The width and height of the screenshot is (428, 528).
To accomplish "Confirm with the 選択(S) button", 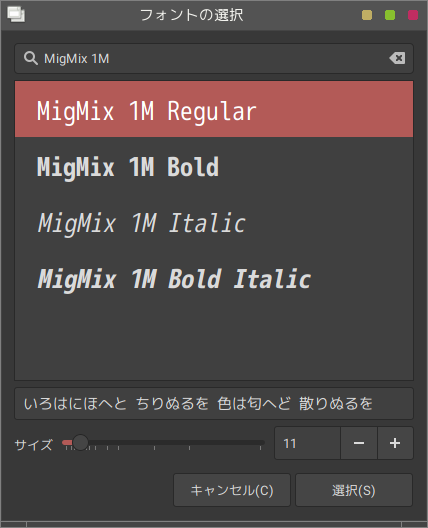I will point(354,490).
